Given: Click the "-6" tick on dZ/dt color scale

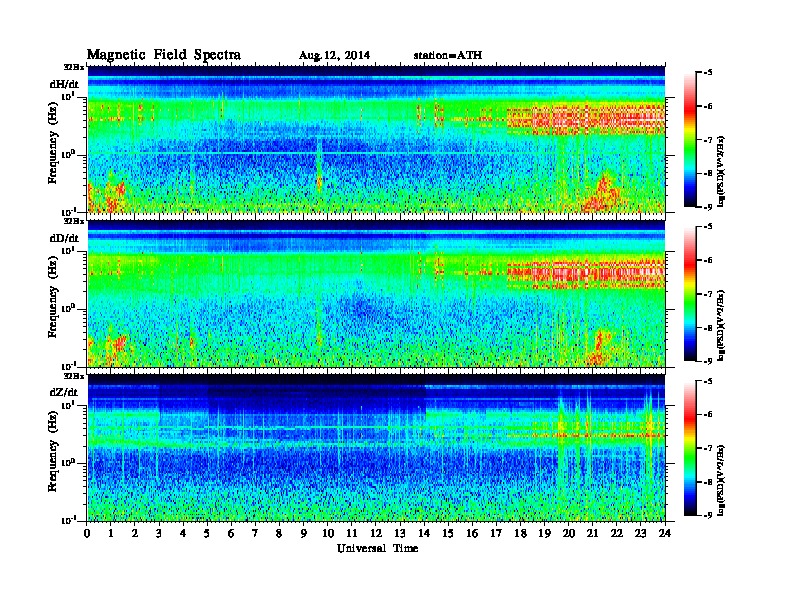Looking at the screenshot, I should tap(708, 415).
